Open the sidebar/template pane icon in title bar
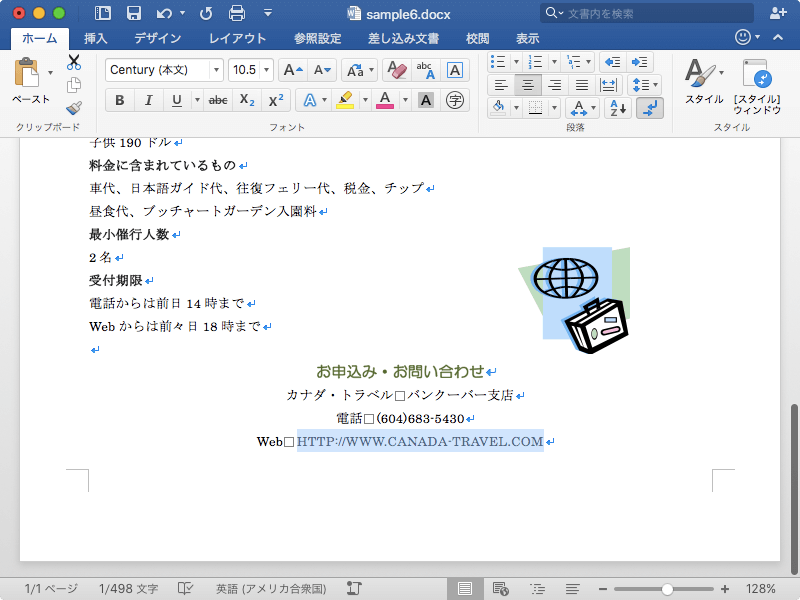 click(x=103, y=13)
